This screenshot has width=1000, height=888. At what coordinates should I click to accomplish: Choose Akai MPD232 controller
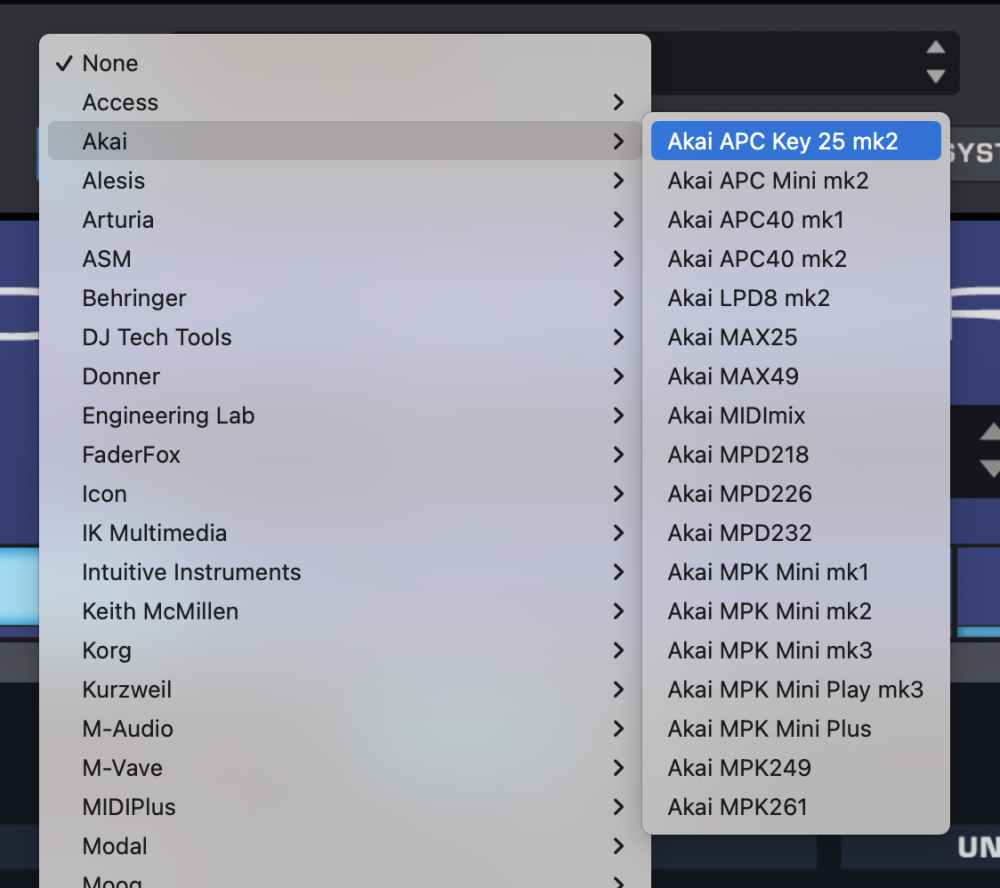(x=796, y=533)
